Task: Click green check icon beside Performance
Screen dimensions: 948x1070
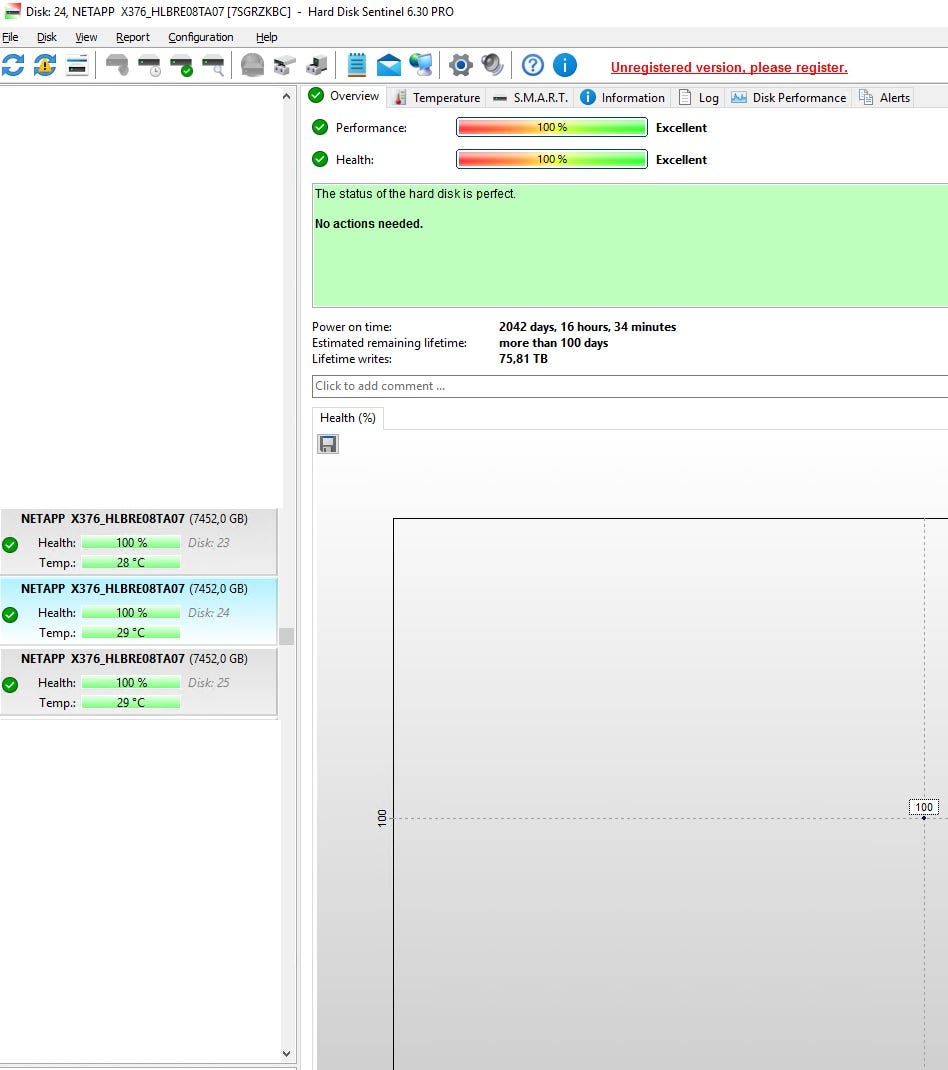Action: click(319, 127)
